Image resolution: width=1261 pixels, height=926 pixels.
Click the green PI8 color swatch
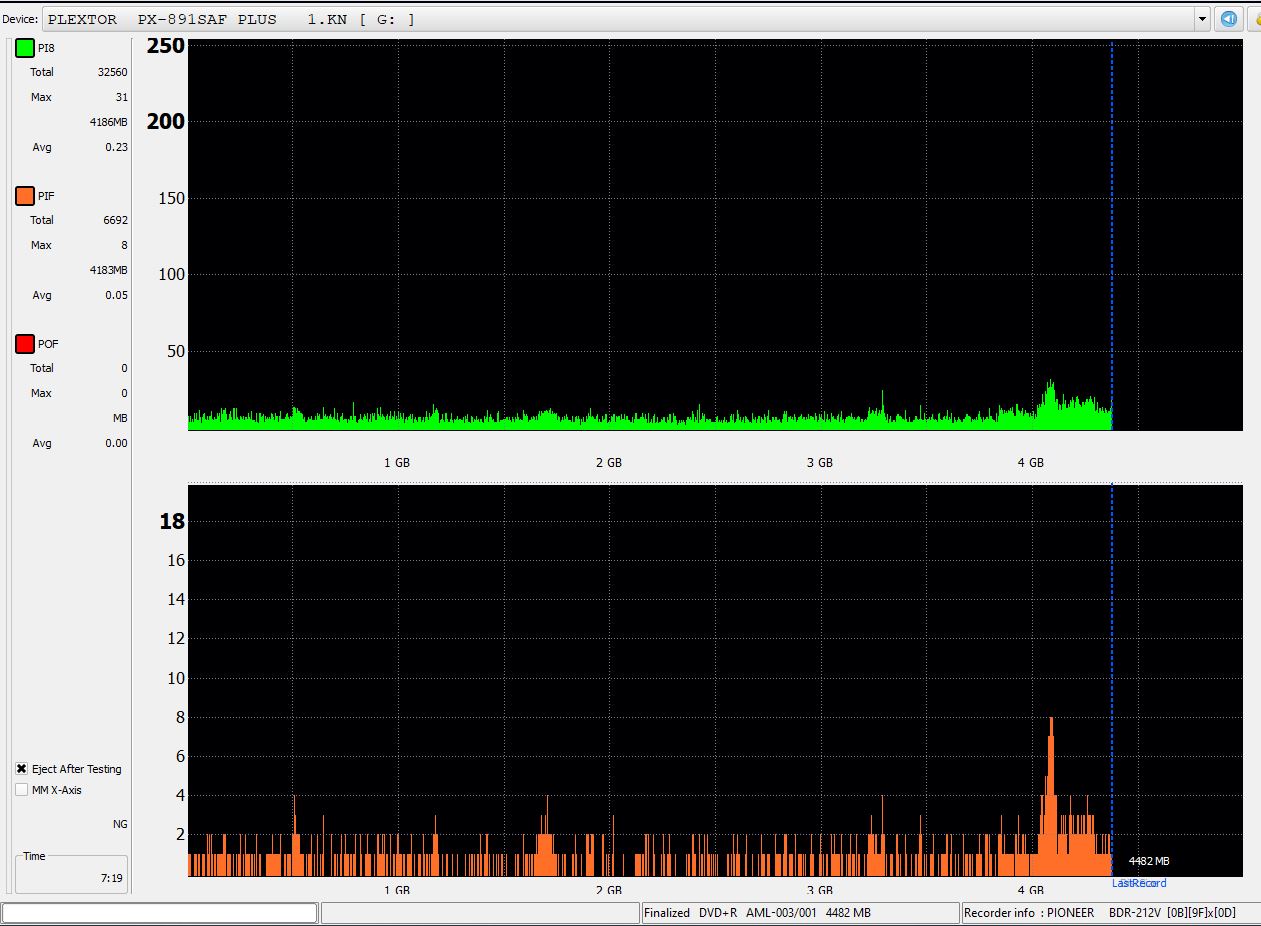(x=25, y=48)
